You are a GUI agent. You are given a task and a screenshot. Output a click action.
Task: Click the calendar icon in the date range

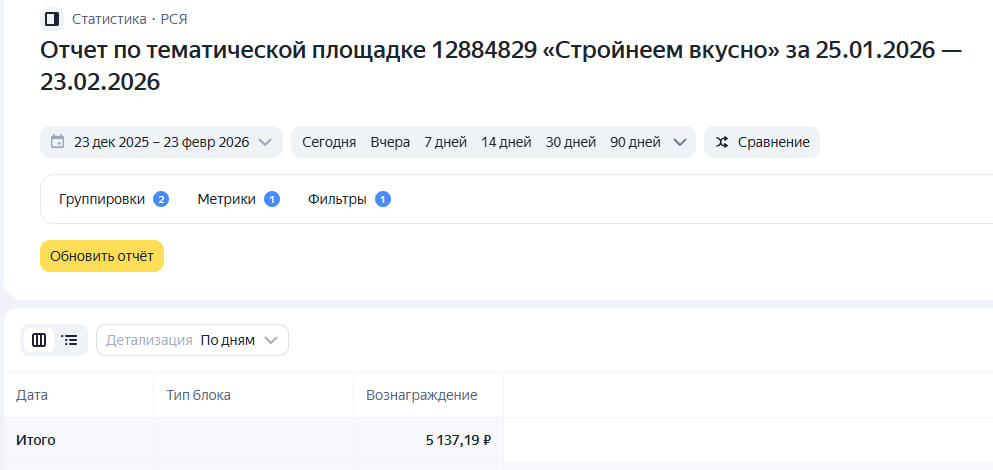pos(57,142)
